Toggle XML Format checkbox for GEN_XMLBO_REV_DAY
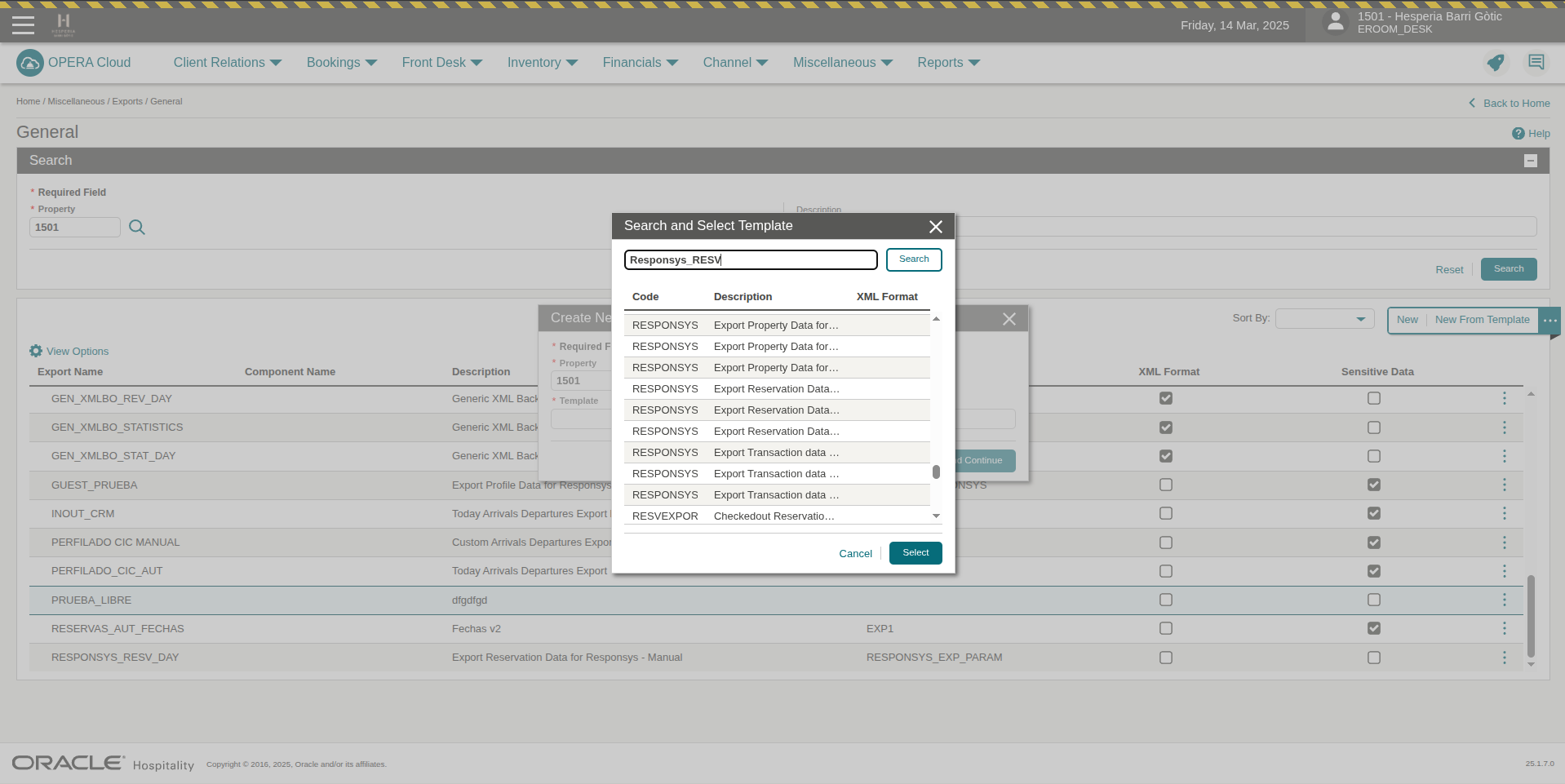The image size is (1565, 784). (x=1166, y=399)
